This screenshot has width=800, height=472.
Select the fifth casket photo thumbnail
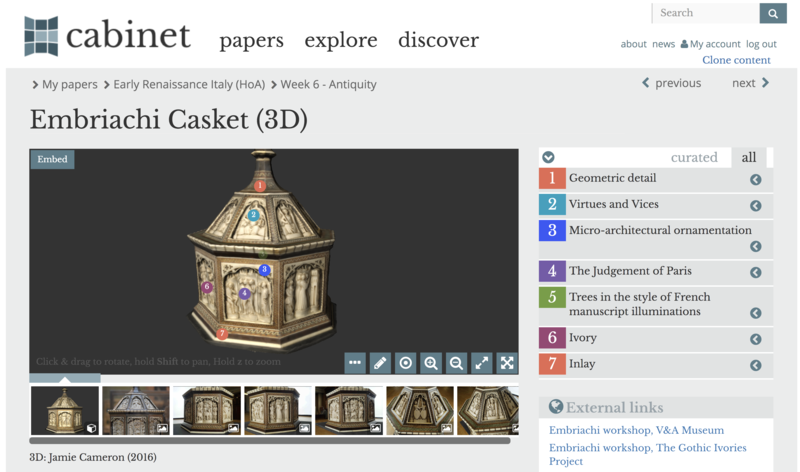pos(349,410)
